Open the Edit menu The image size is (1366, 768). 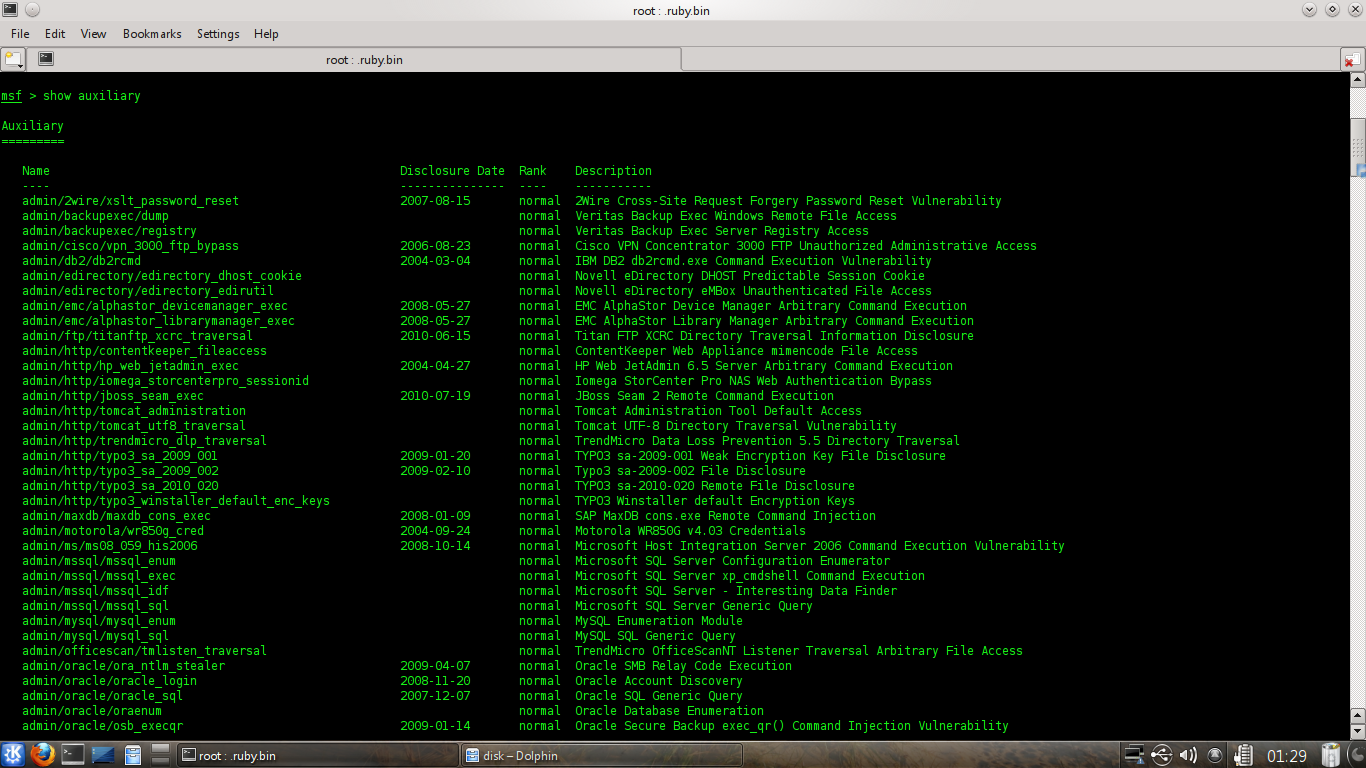coord(55,34)
